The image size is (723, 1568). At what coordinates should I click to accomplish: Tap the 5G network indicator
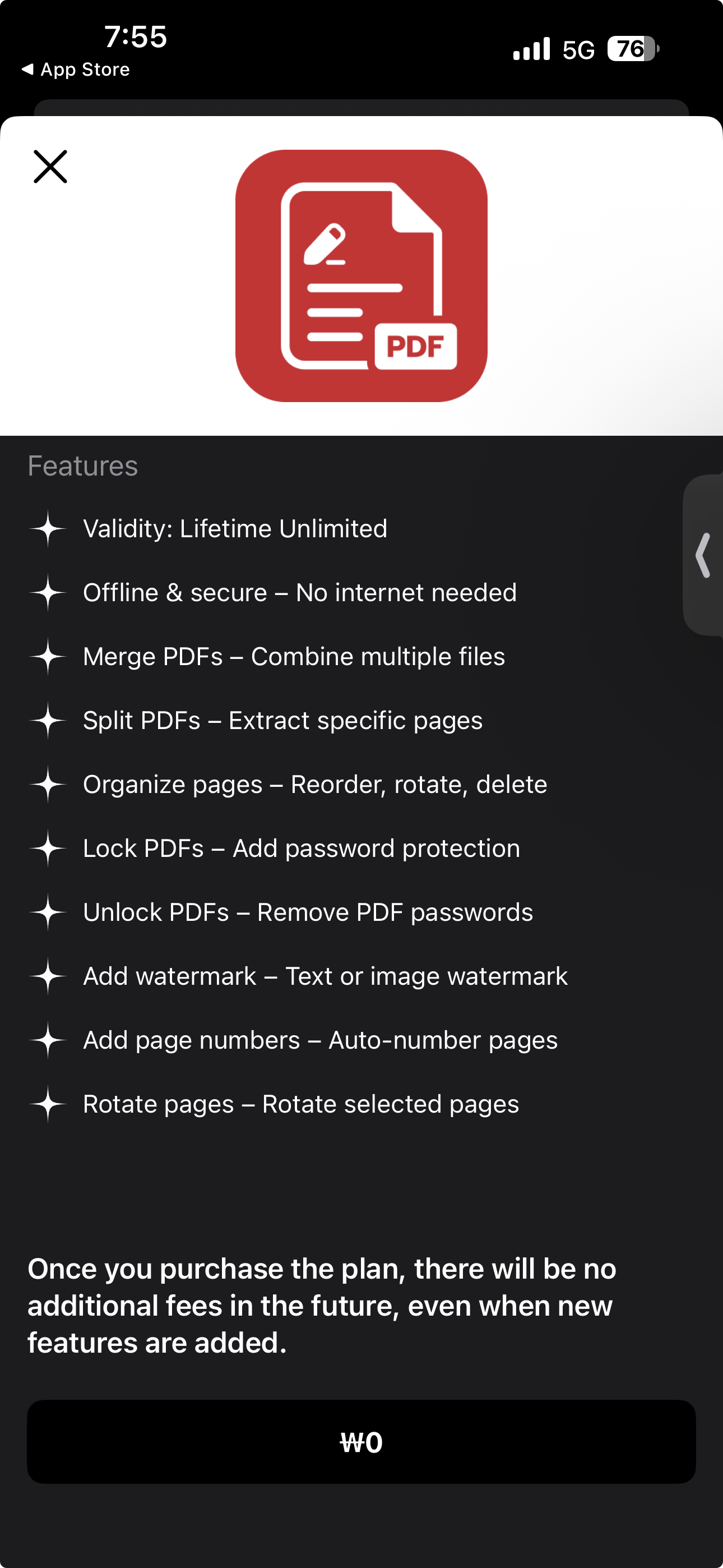(579, 49)
